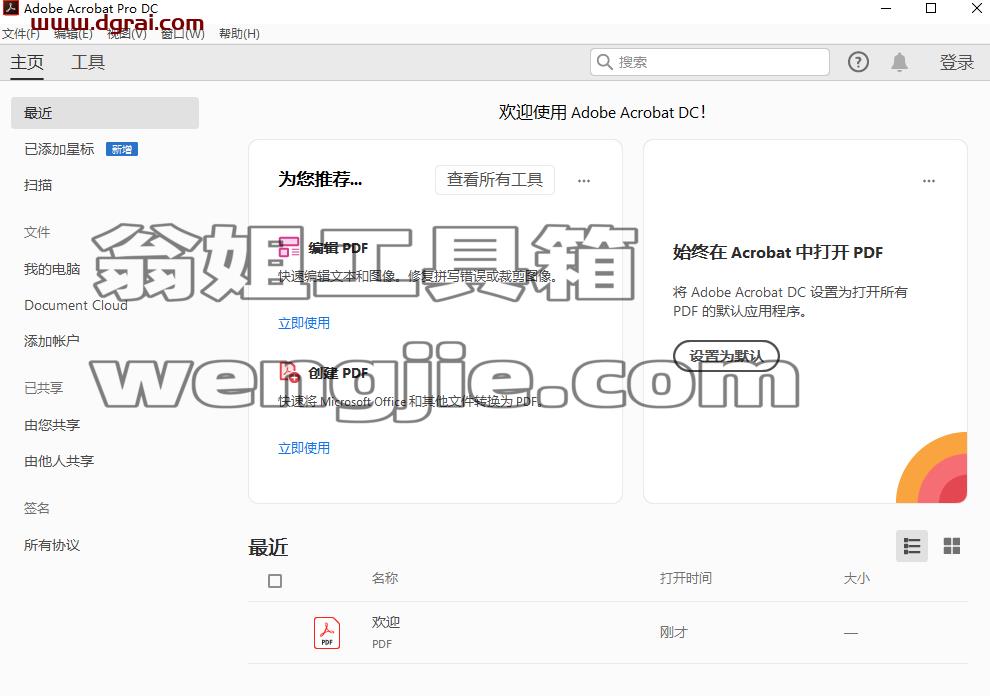Click the Create PDF tool icon
This screenshot has width=990, height=696.
click(x=290, y=371)
